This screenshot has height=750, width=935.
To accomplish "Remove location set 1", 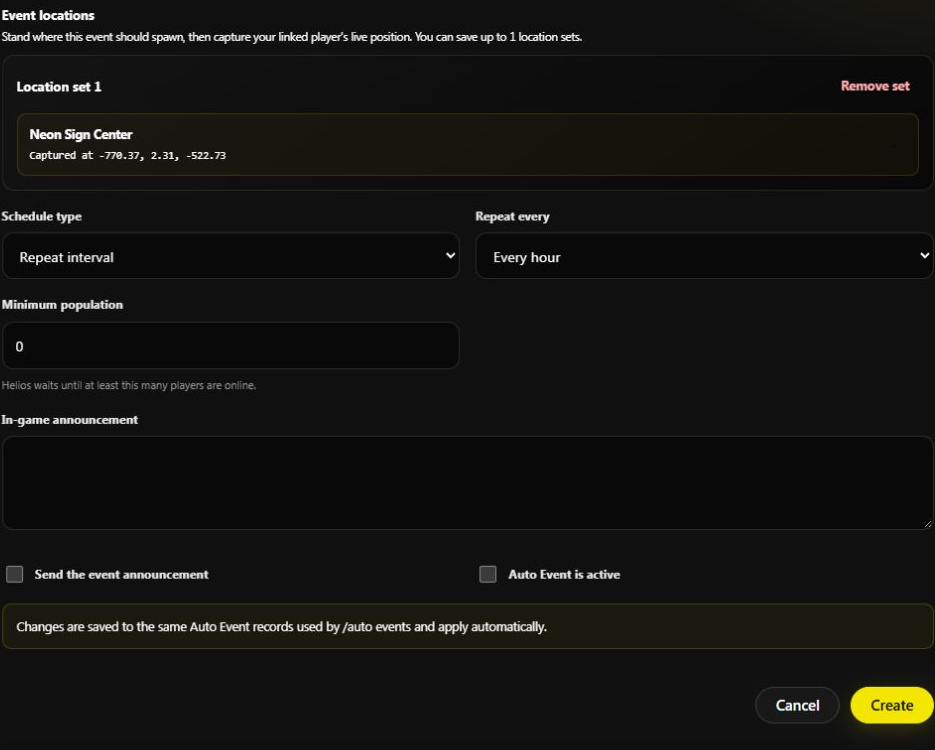I will (875, 86).
